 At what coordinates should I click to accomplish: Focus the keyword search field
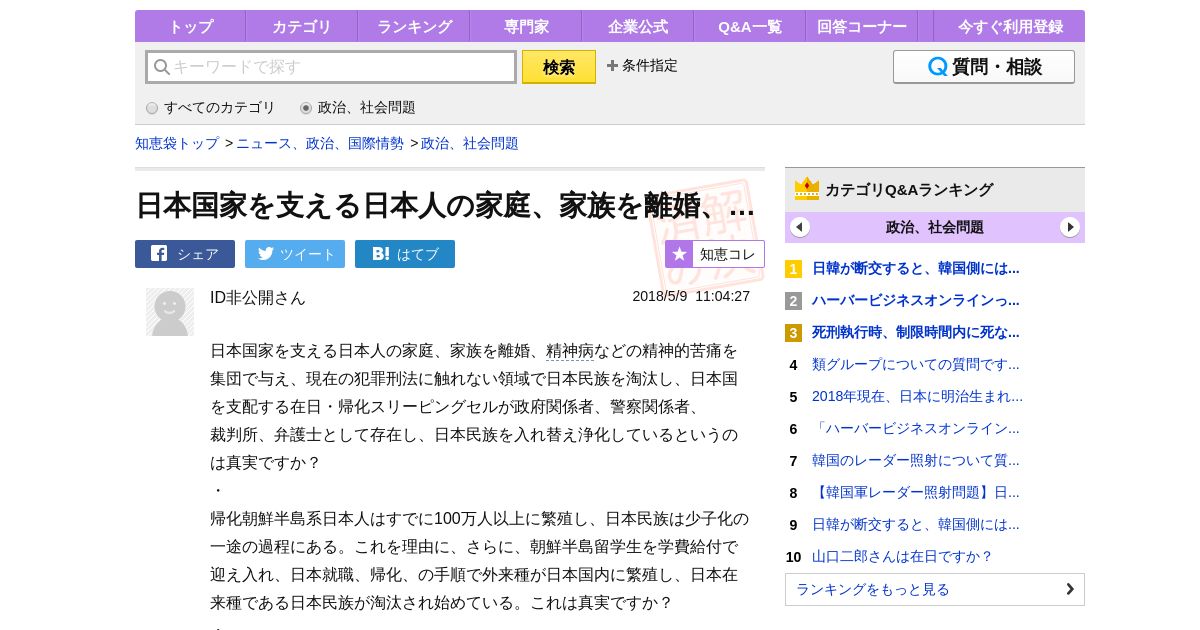pyautogui.click(x=331, y=67)
